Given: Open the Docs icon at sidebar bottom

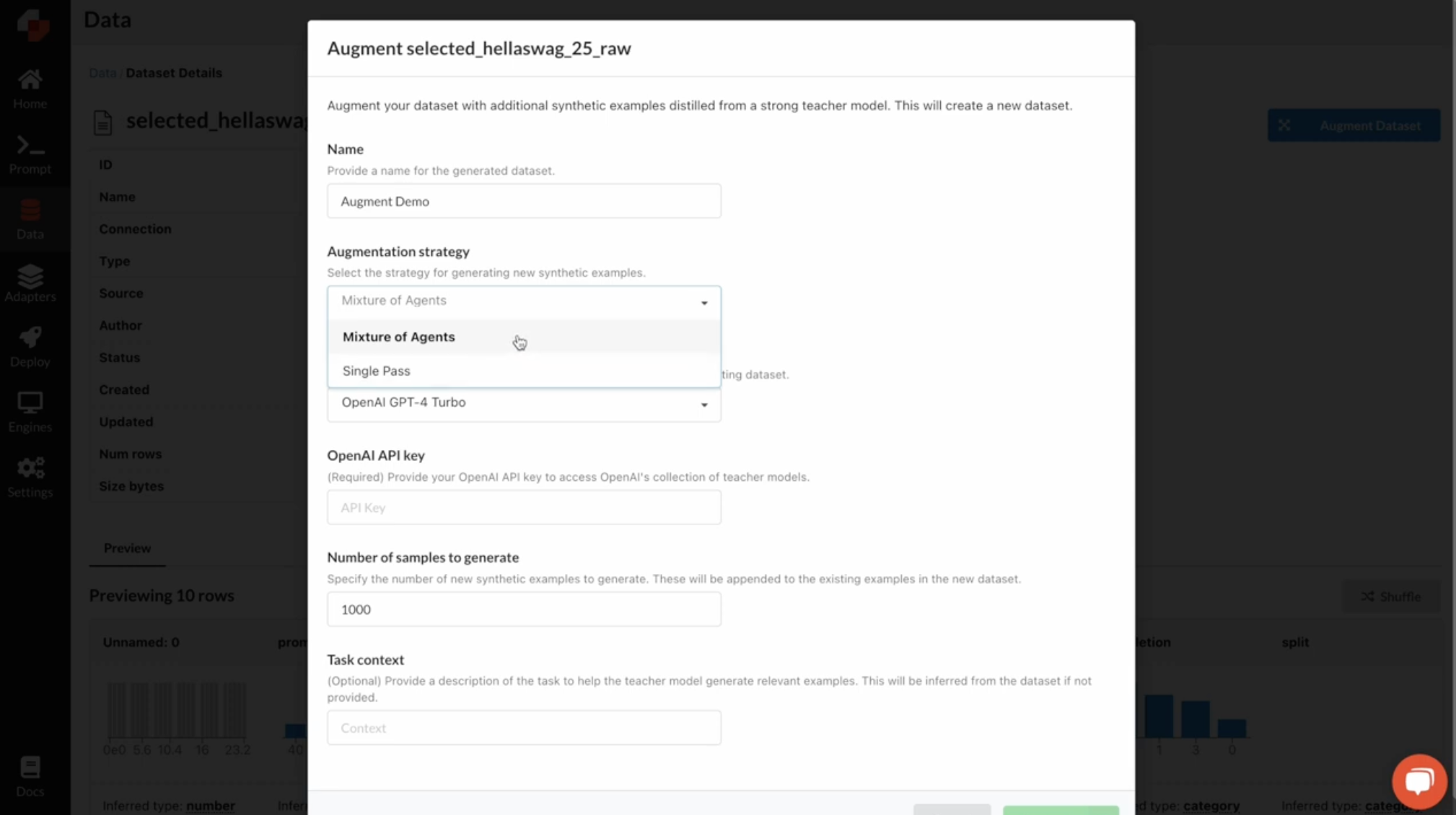Looking at the screenshot, I should pyautogui.click(x=30, y=775).
